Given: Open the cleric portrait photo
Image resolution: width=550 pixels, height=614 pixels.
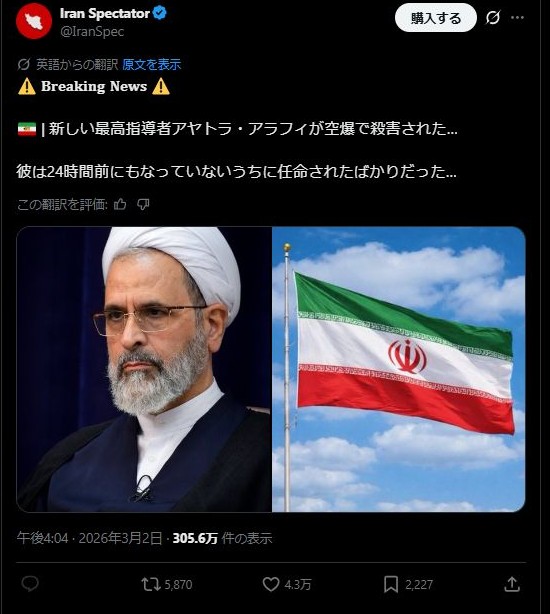Looking at the screenshot, I should pos(144,369).
